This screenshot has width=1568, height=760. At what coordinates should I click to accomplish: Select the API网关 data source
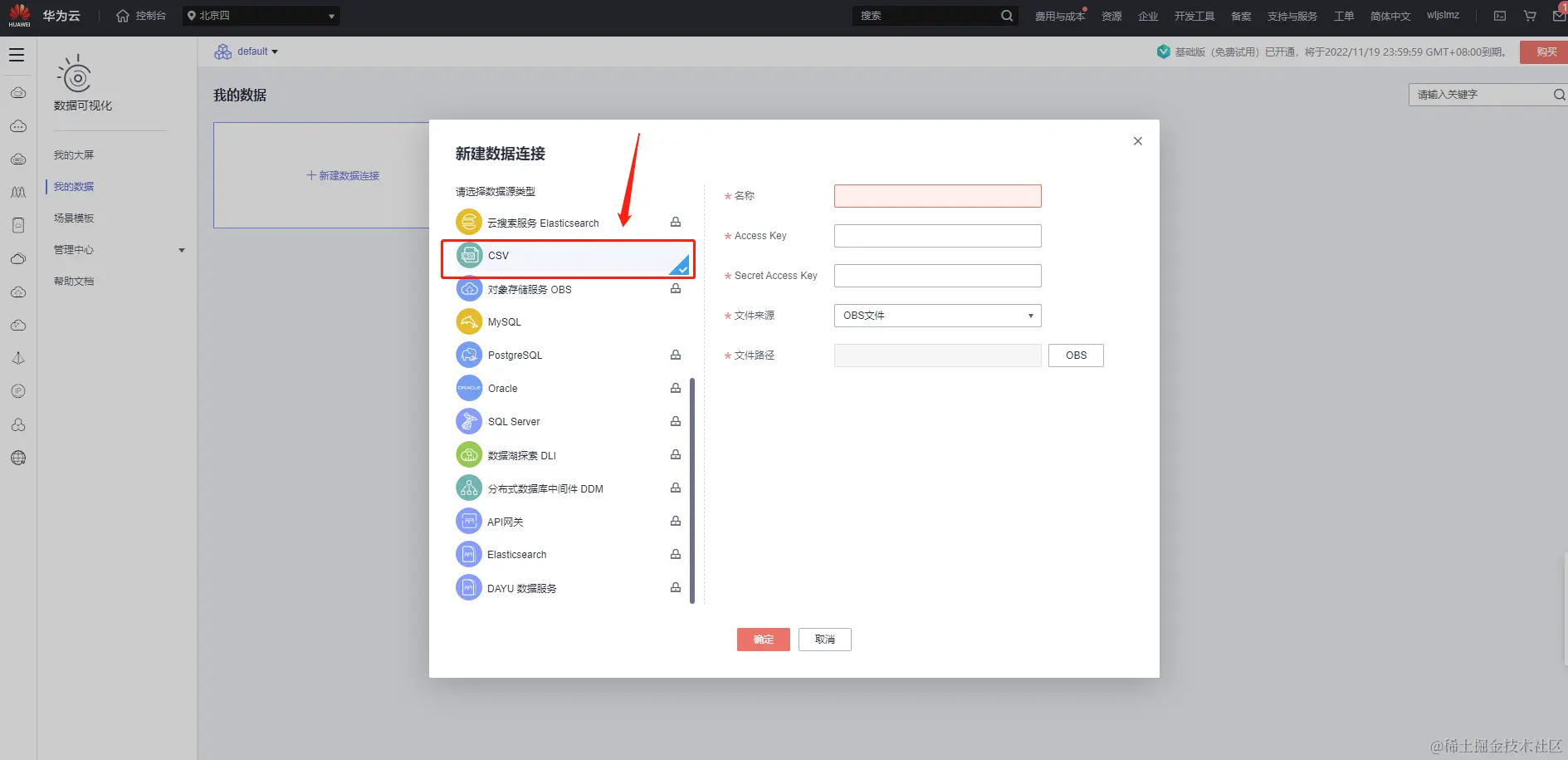coord(569,522)
